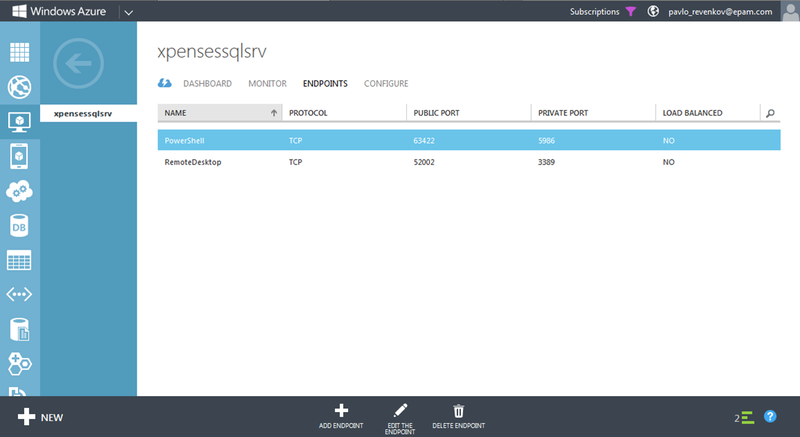Open Mobile Services phone icon in sidebar

(x=19, y=156)
